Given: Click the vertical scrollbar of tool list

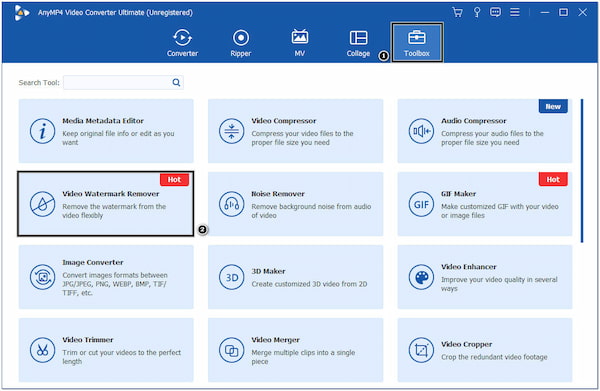Looking at the screenshot, I should [582, 171].
